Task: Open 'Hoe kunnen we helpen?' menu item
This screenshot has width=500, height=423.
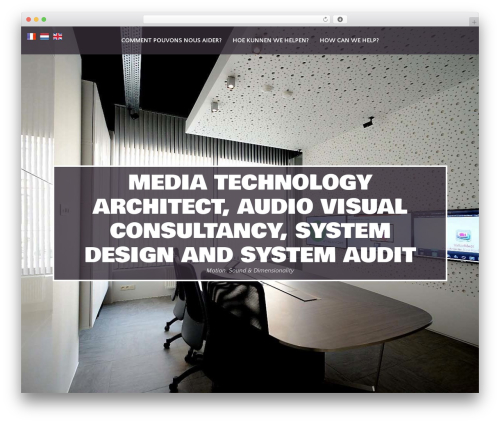Action: (x=271, y=40)
